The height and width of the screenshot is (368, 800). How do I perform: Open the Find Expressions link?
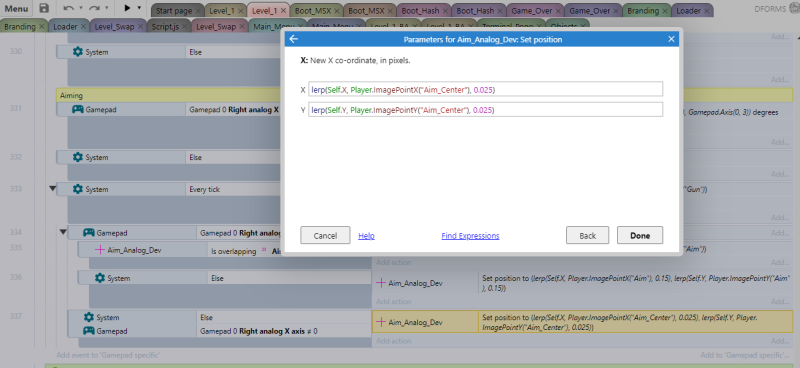tap(470, 236)
